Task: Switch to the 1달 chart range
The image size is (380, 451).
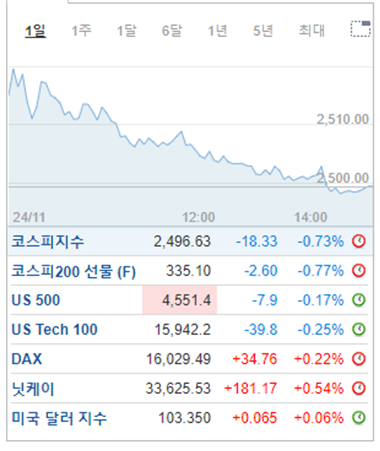Action: point(126,31)
